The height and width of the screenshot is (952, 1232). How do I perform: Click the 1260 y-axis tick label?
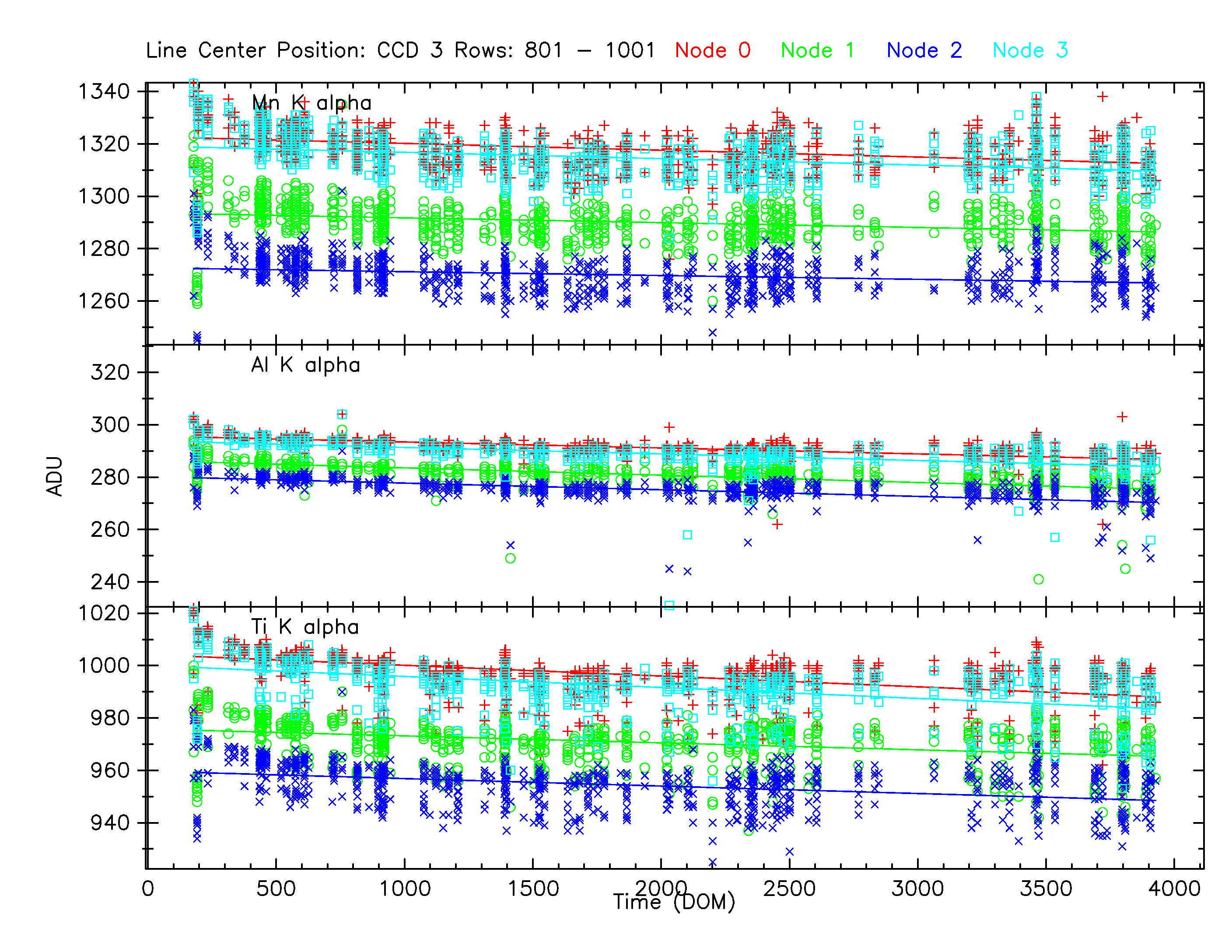pyautogui.click(x=104, y=301)
